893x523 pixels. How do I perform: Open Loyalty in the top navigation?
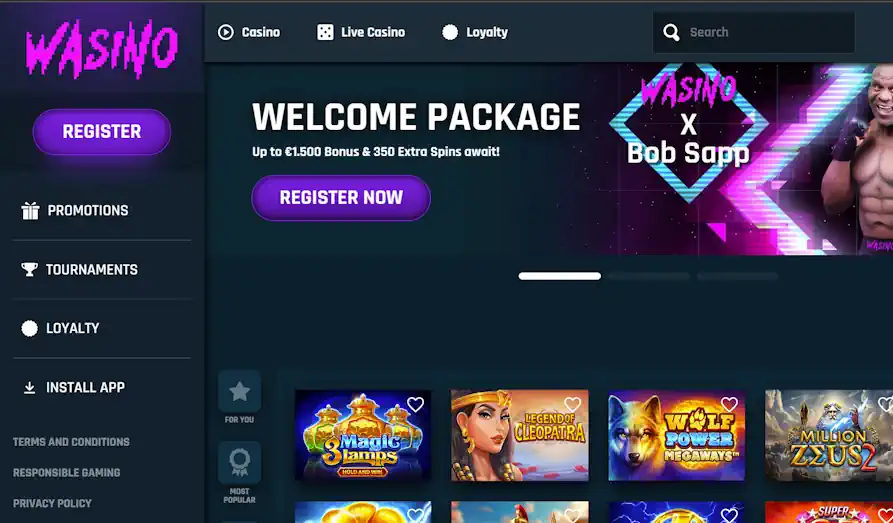(x=475, y=32)
